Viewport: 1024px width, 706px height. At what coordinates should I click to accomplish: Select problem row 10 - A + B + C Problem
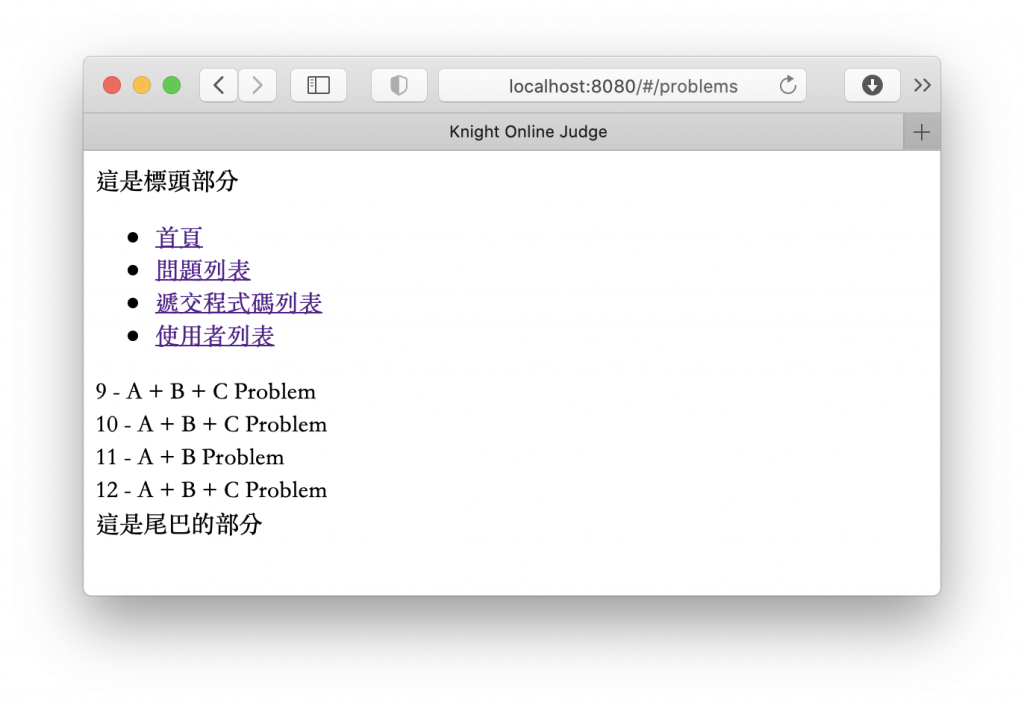pyautogui.click(x=211, y=425)
